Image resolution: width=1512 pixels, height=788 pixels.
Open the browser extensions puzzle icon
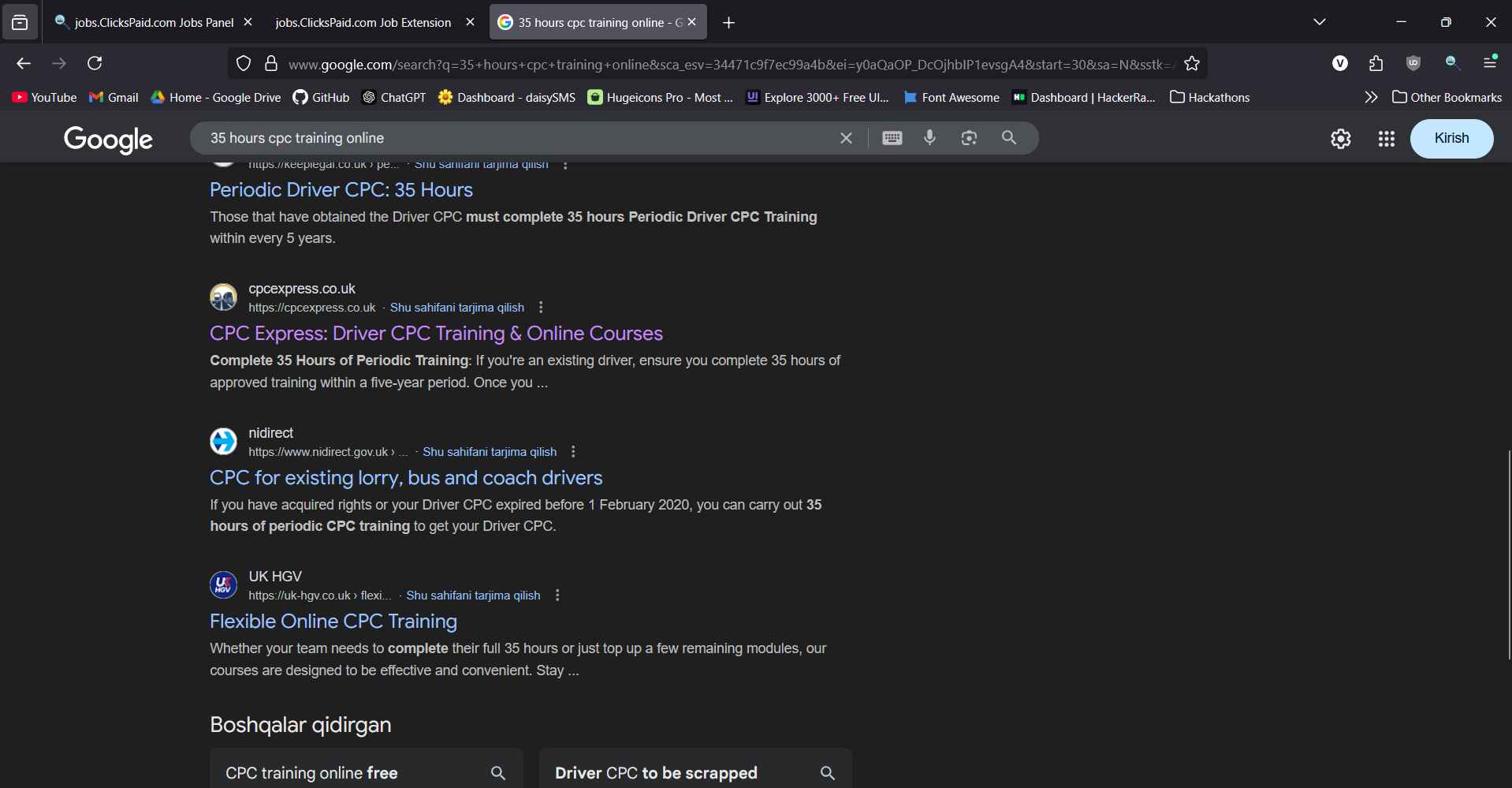coord(1376,63)
